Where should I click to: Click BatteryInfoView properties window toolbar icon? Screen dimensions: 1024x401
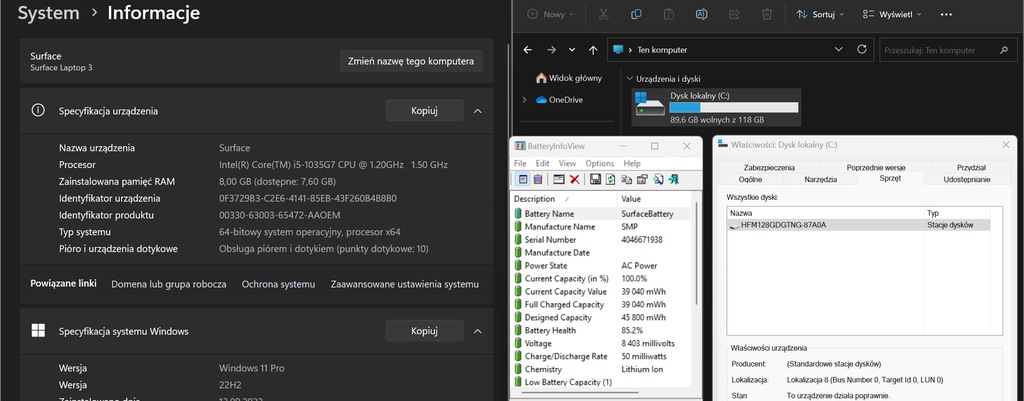pyautogui.click(x=559, y=179)
